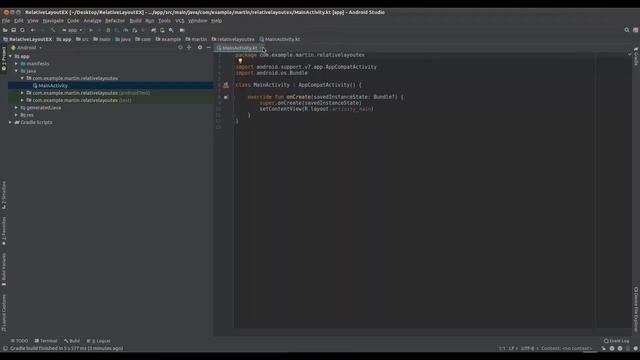Expand the Gradle Scripts node
The width and height of the screenshot is (640, 360).
click(x=11, y=122)
